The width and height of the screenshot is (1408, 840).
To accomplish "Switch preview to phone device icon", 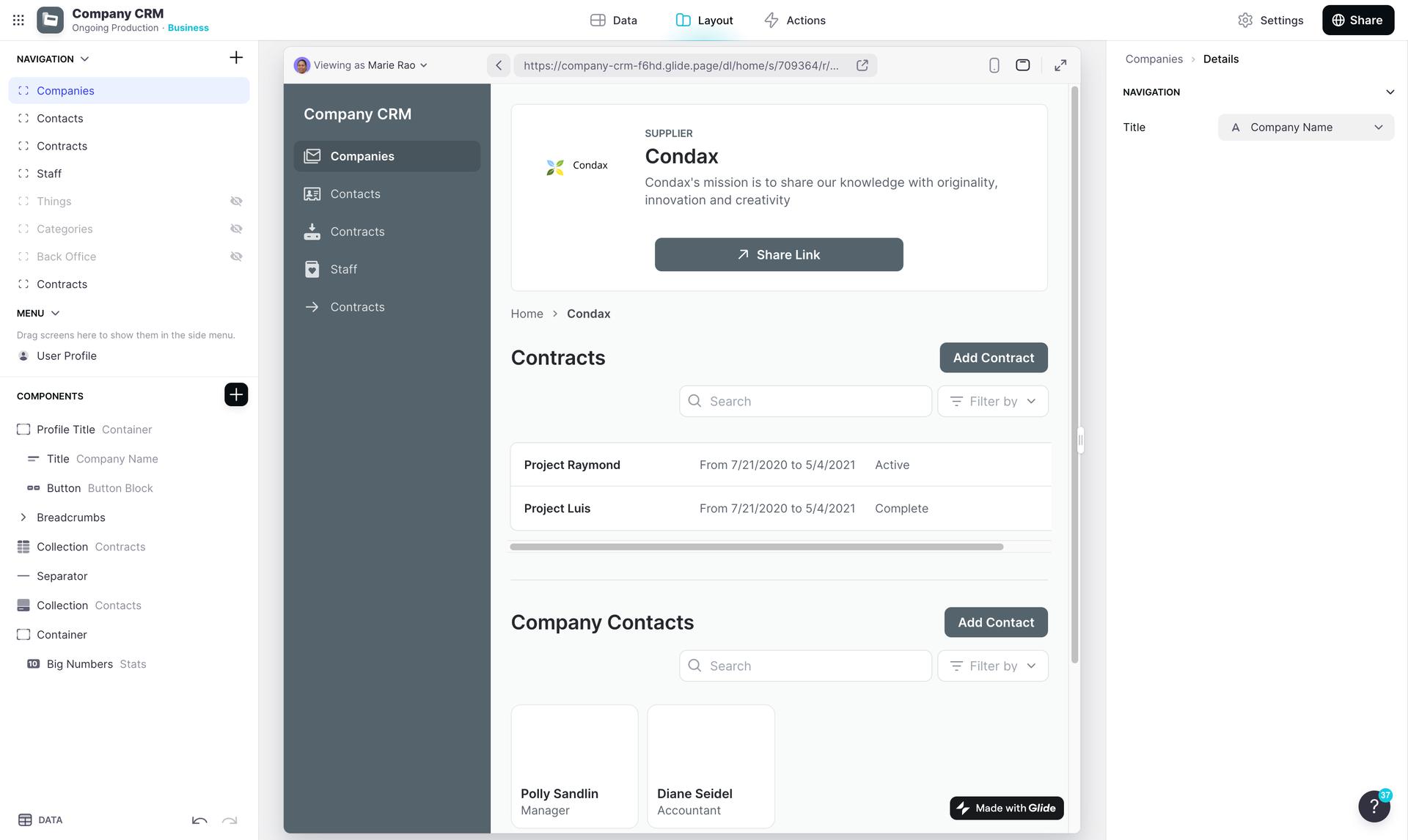I will 994,65.
